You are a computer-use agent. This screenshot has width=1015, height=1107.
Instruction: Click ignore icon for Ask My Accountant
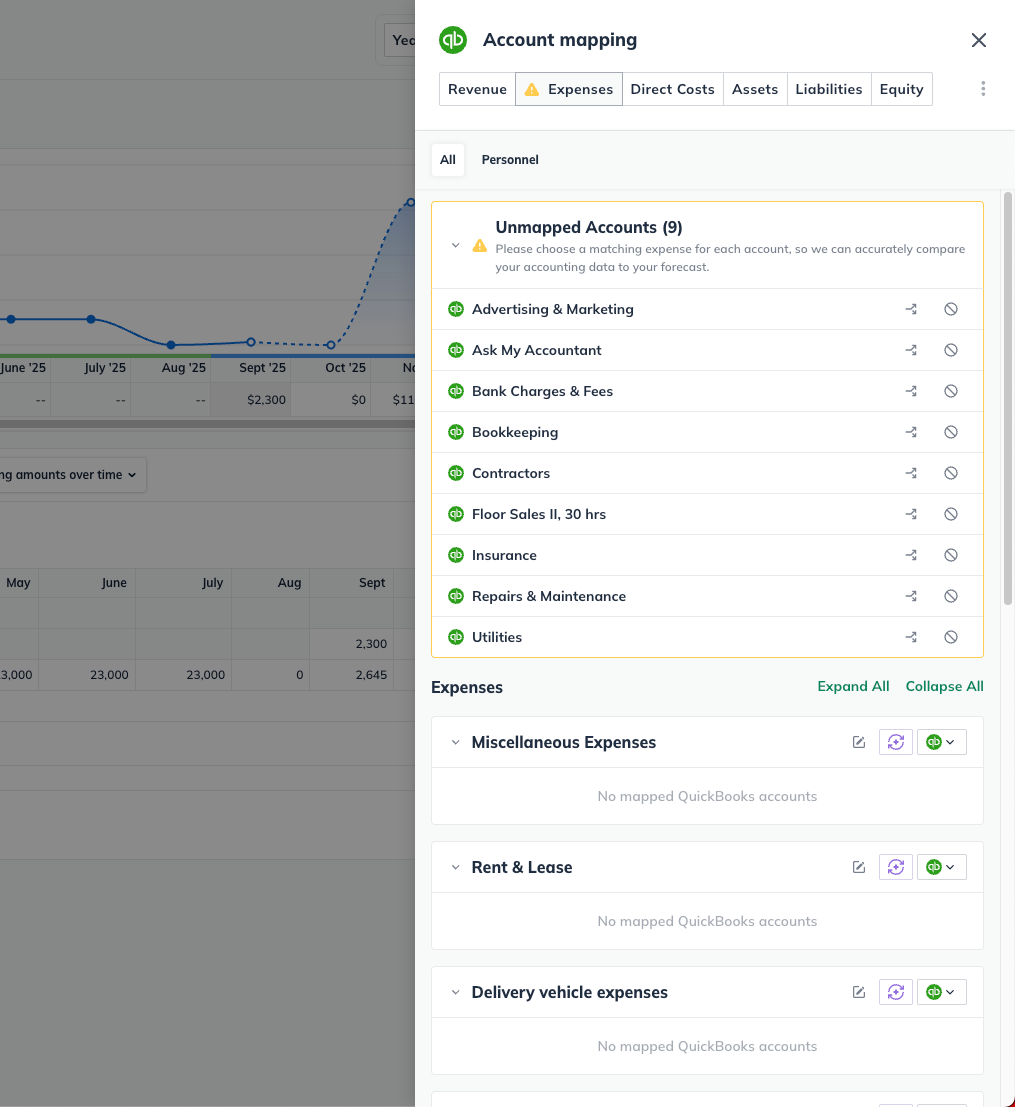(x=951, y=350)
